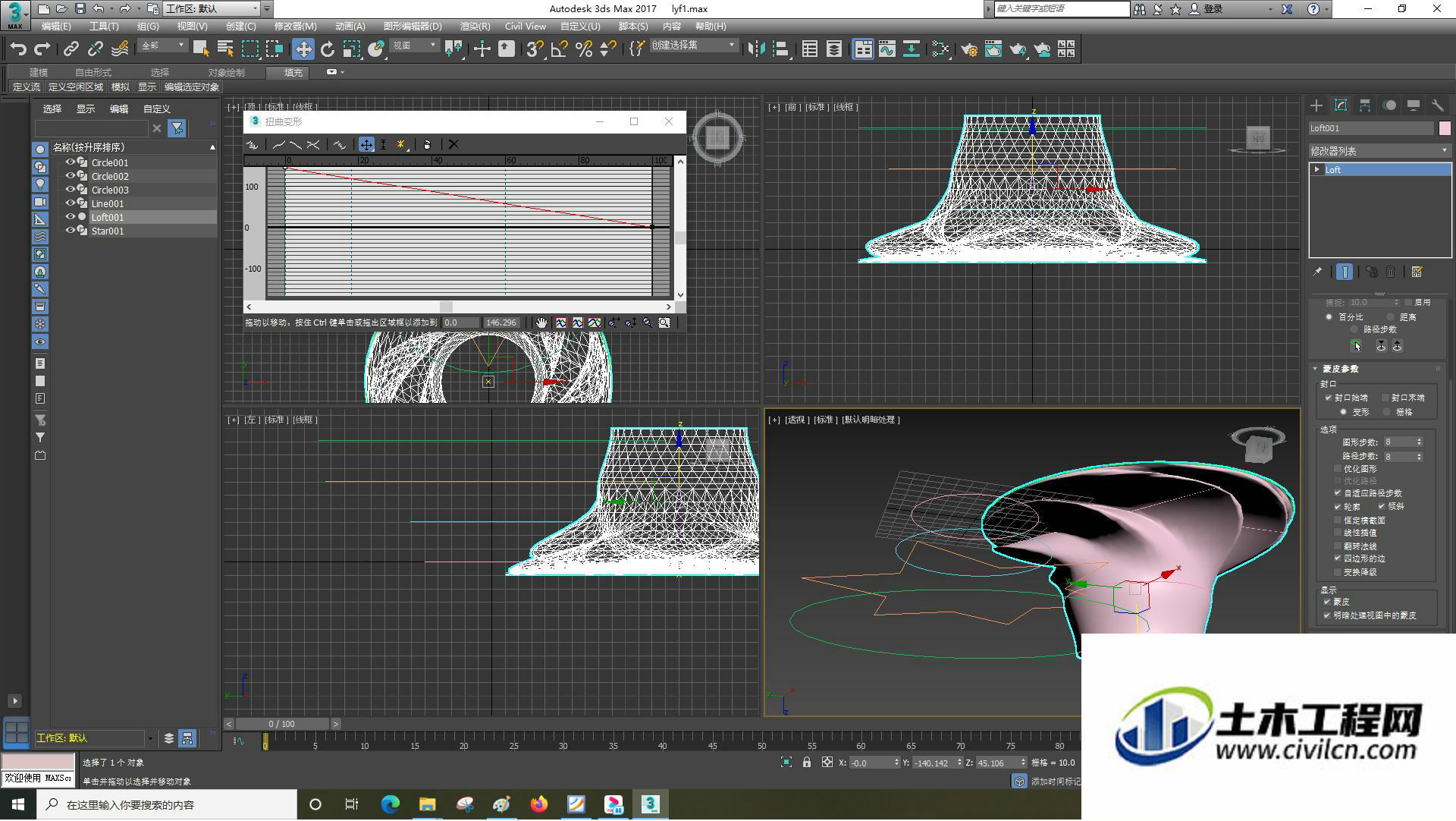Click the 模拟 button
This screenshot has height=821, width=1456.
coord(121,87)
